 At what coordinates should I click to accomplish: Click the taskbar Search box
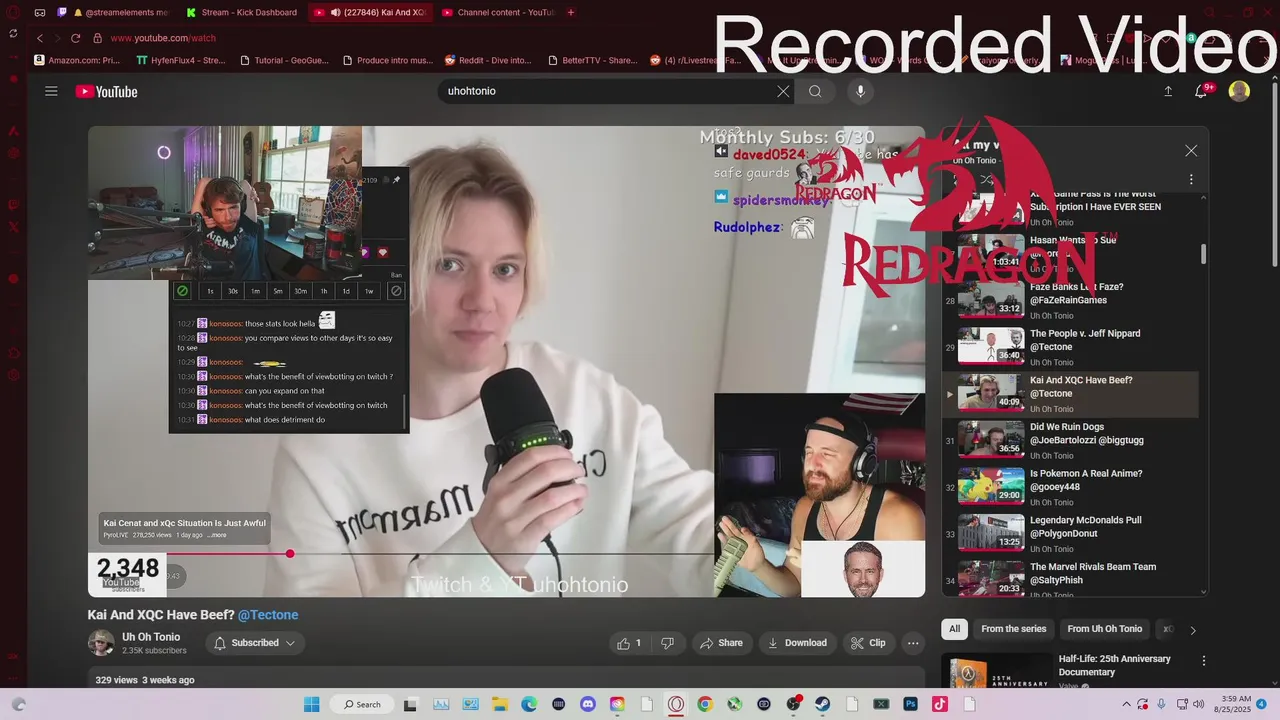363,704
